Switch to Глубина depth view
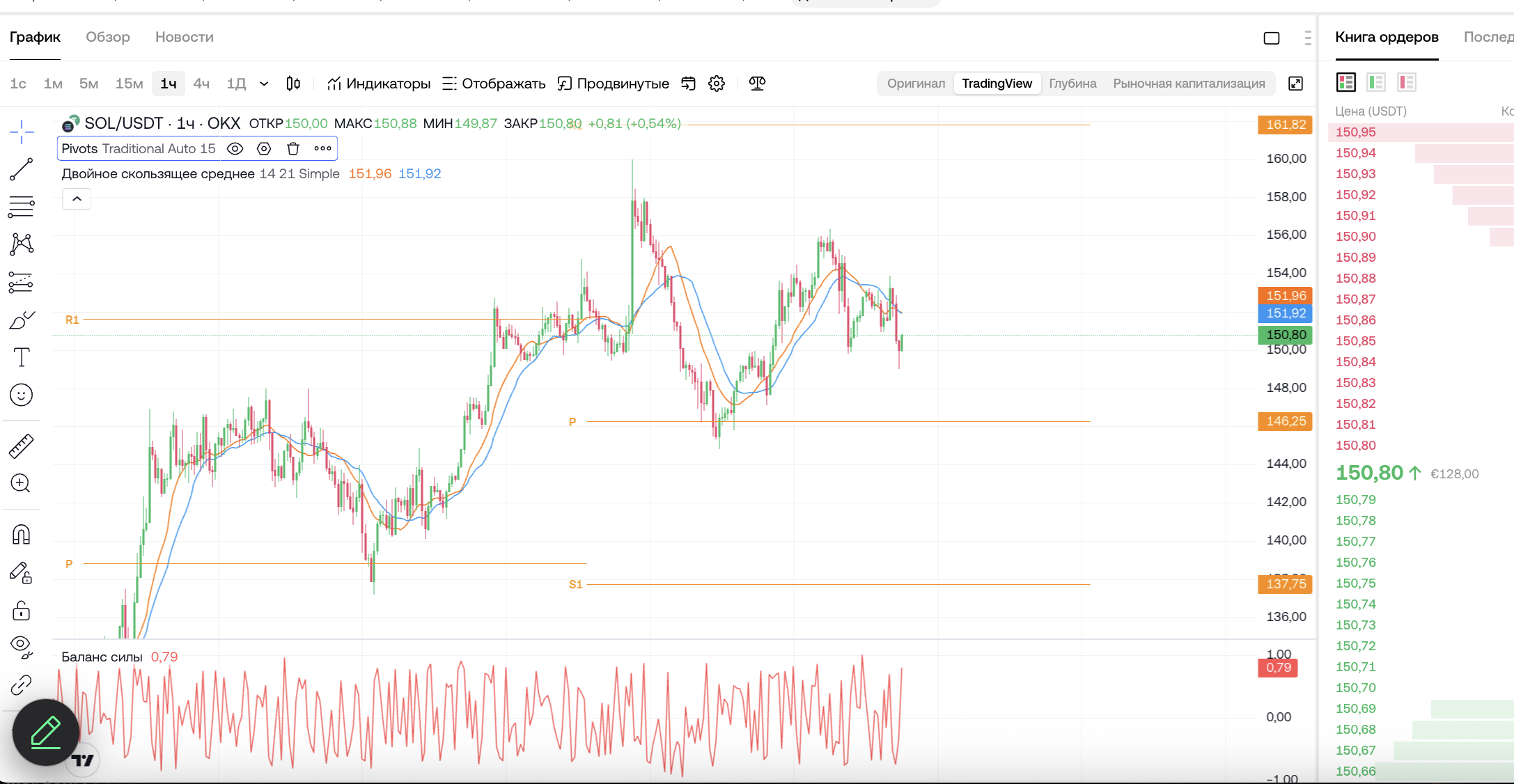 click(1072, 84)
